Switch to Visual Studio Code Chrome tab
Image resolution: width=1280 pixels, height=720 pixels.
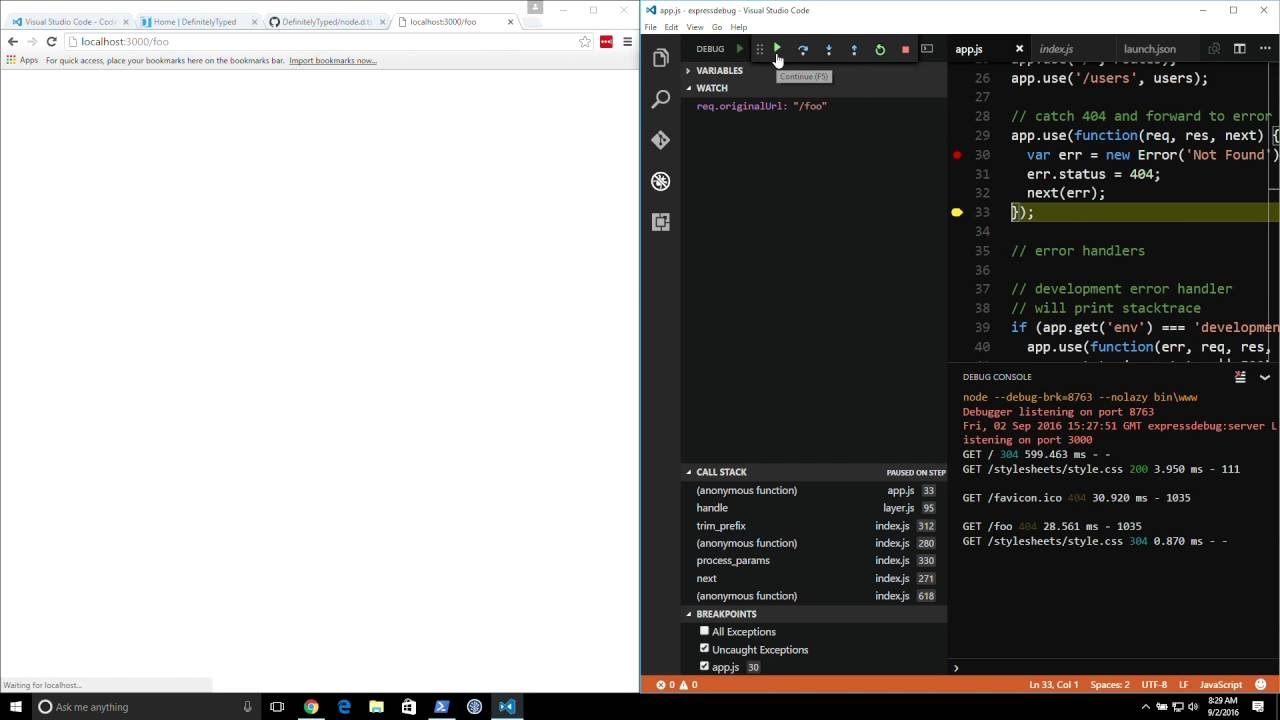pyautogui.click(x=70, y=22)
